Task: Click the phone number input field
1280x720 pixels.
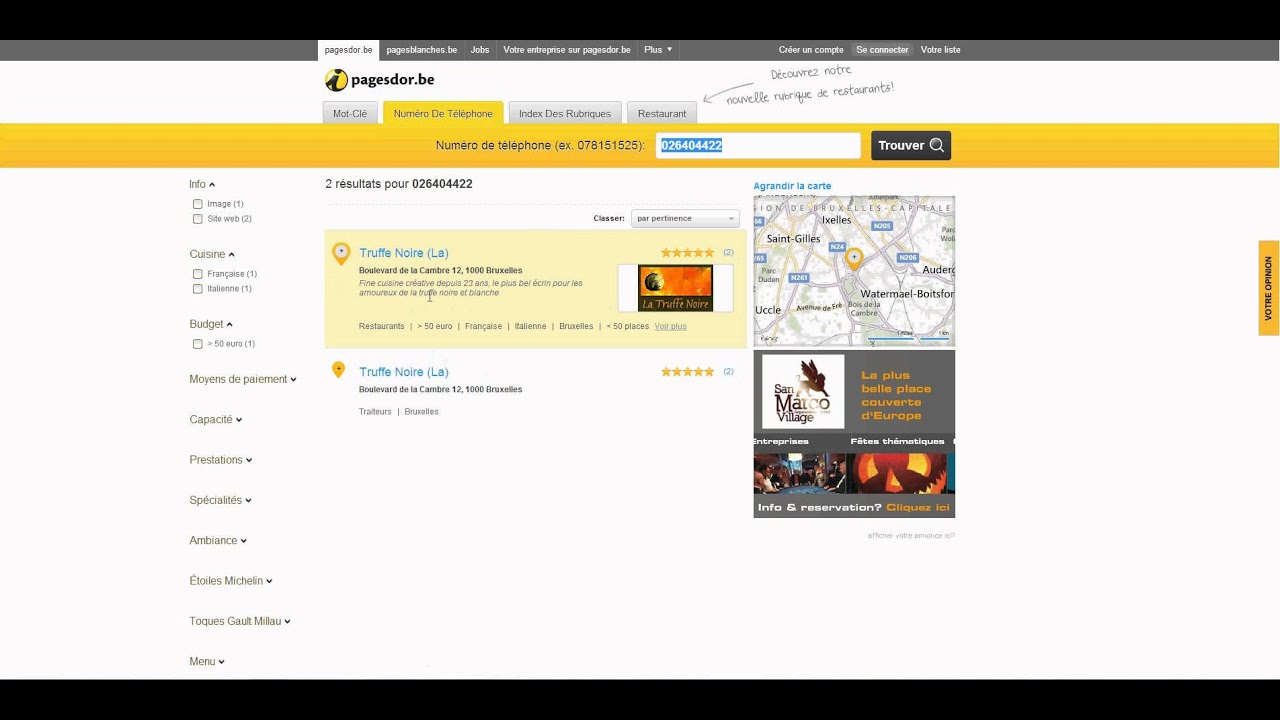Action: tap(758, 145)
